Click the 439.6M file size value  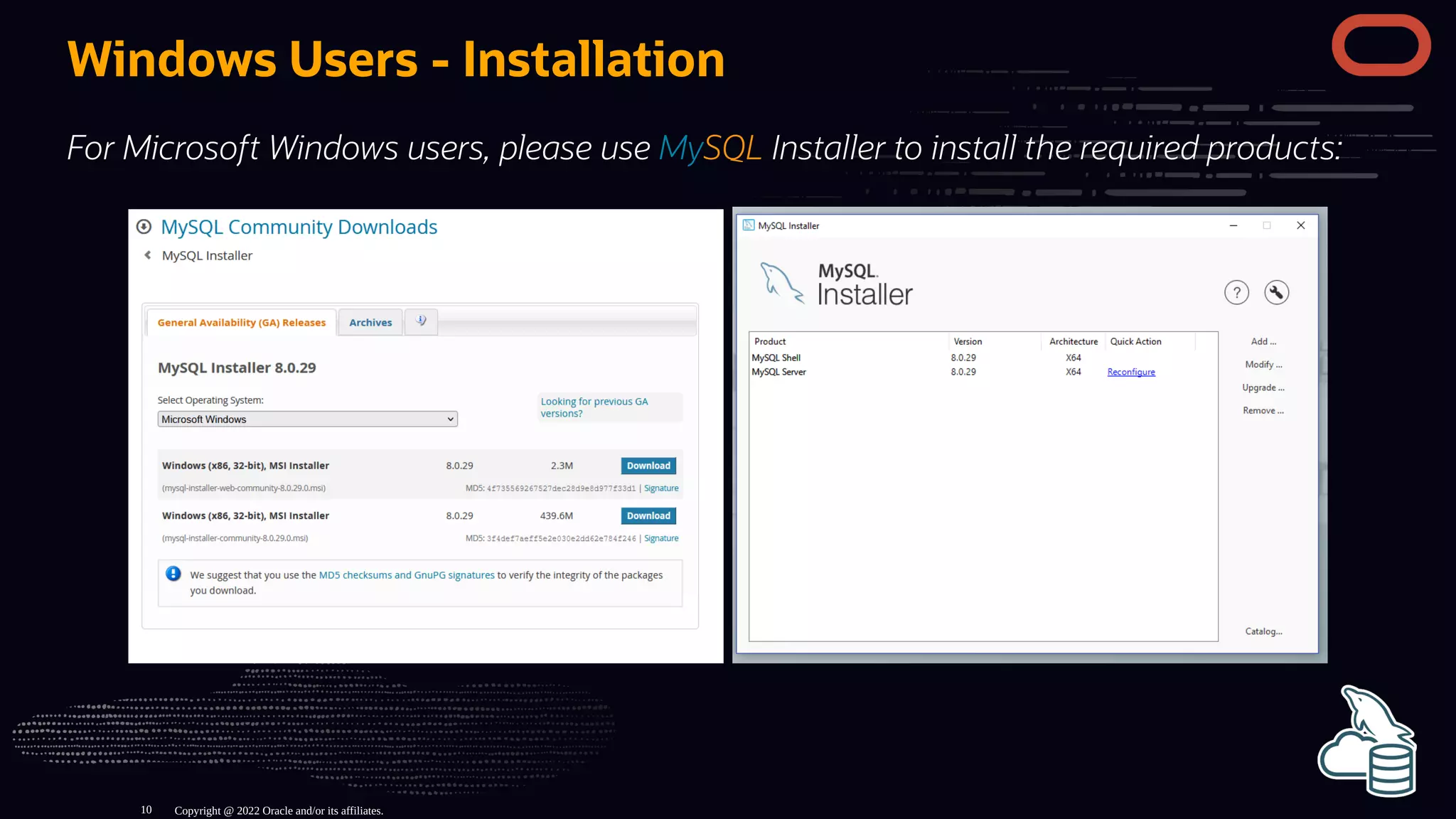point(556,516)
